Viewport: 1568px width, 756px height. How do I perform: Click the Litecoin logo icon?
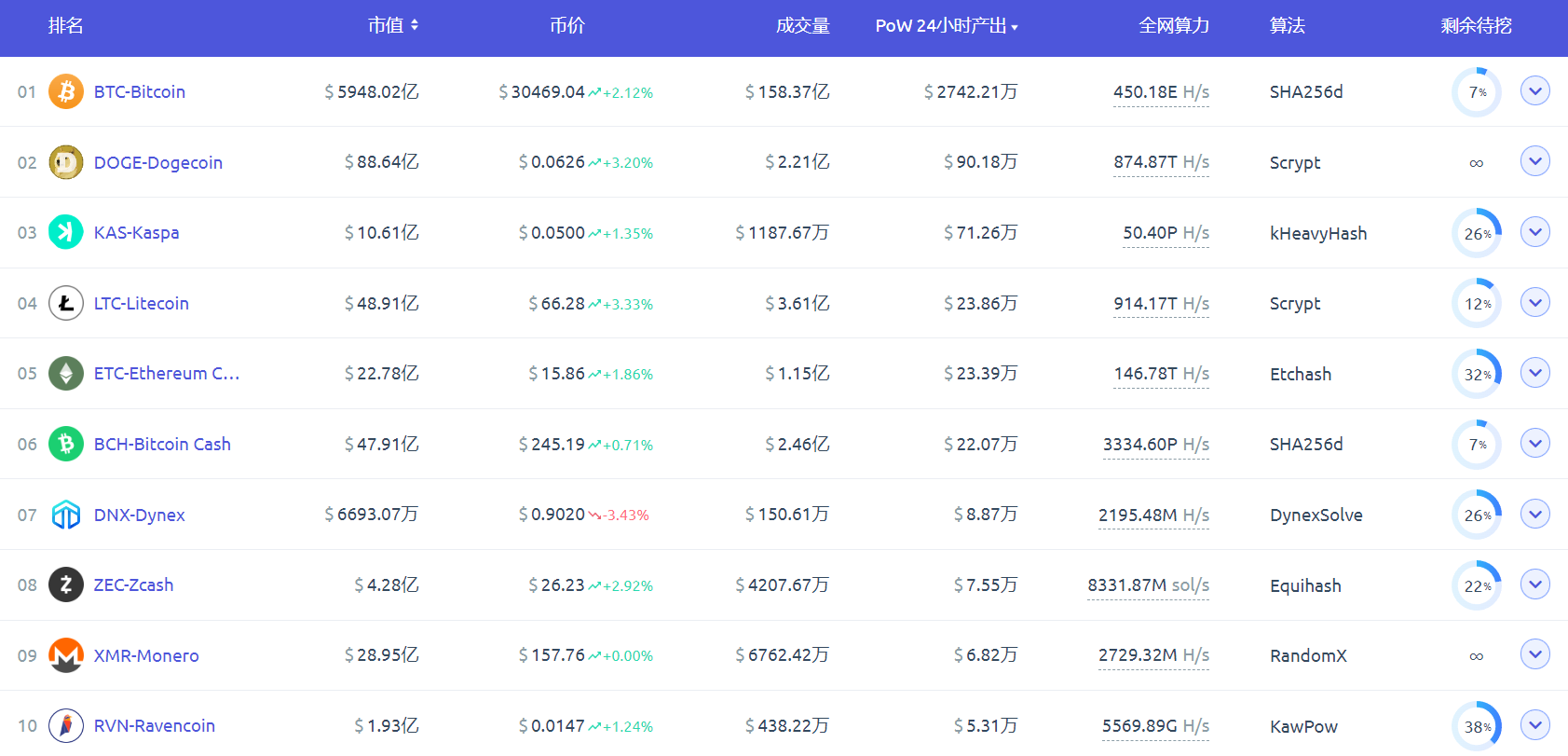(66, 303)
